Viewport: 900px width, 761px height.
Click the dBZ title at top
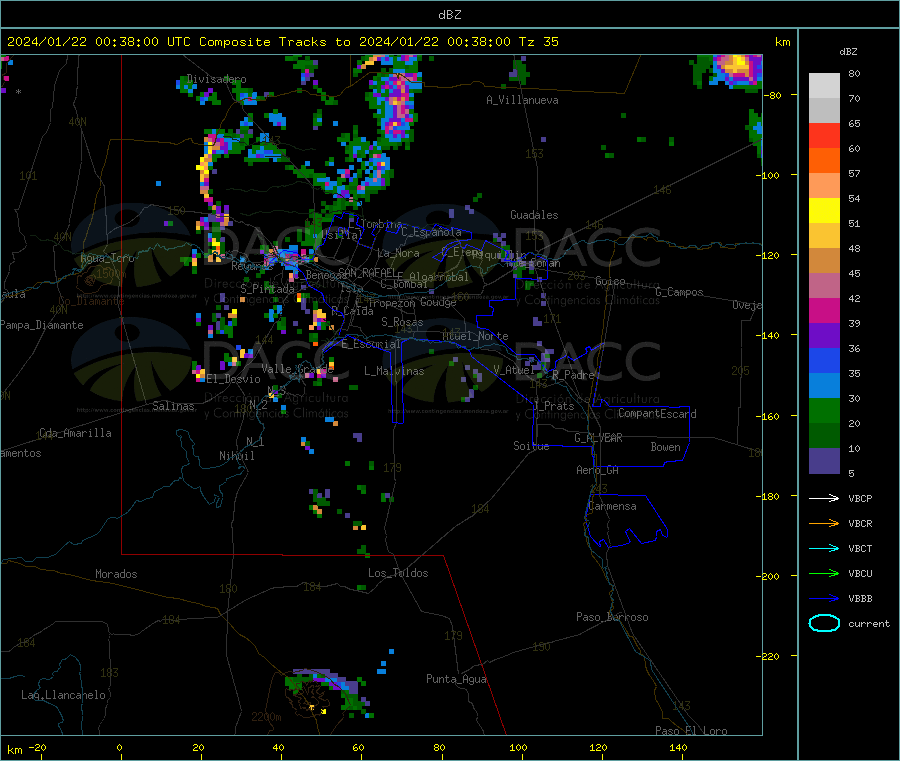(x=449, y=15)
